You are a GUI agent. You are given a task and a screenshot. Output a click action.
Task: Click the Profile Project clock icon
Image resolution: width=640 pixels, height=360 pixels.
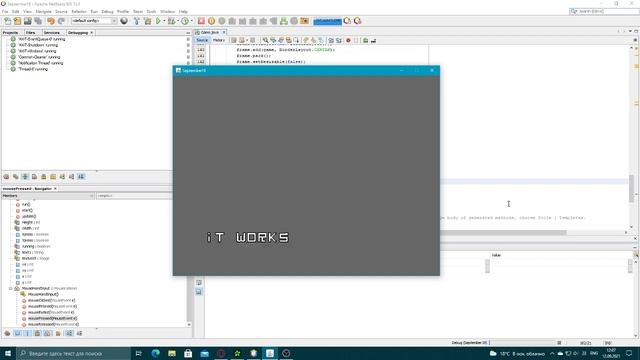[x=185, y=21]
